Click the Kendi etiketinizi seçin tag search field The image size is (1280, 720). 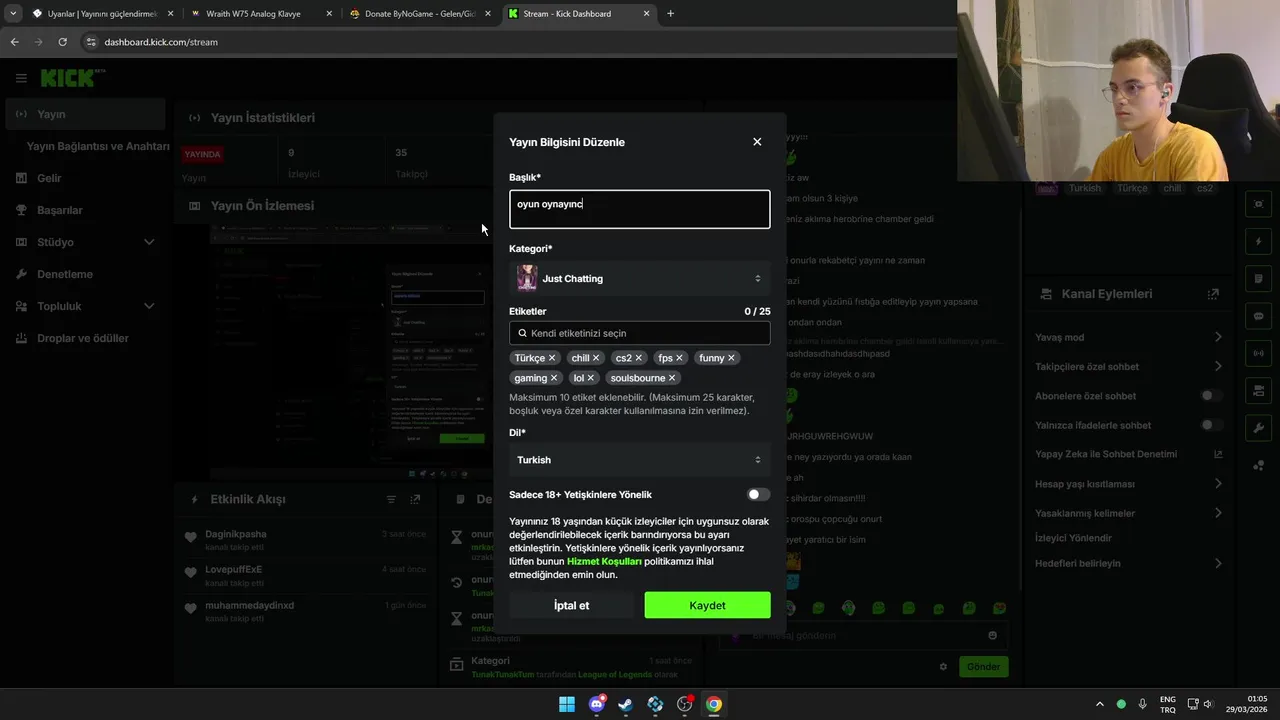[x=640, y=333]
